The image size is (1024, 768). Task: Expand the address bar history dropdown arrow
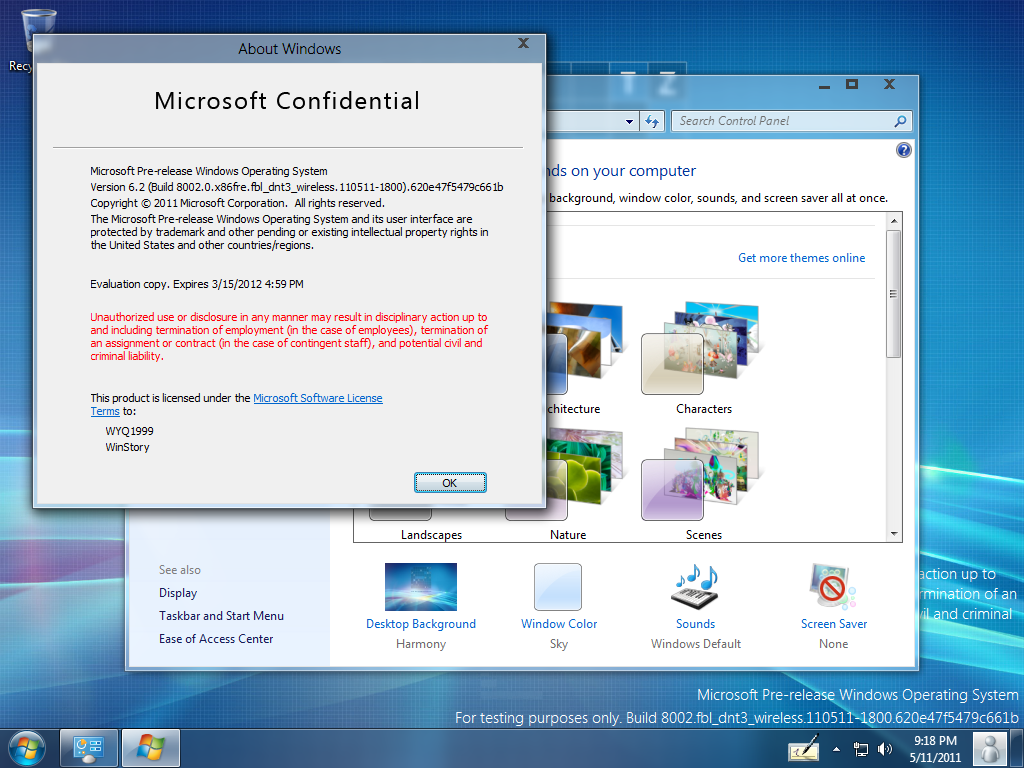click(630, 121)
